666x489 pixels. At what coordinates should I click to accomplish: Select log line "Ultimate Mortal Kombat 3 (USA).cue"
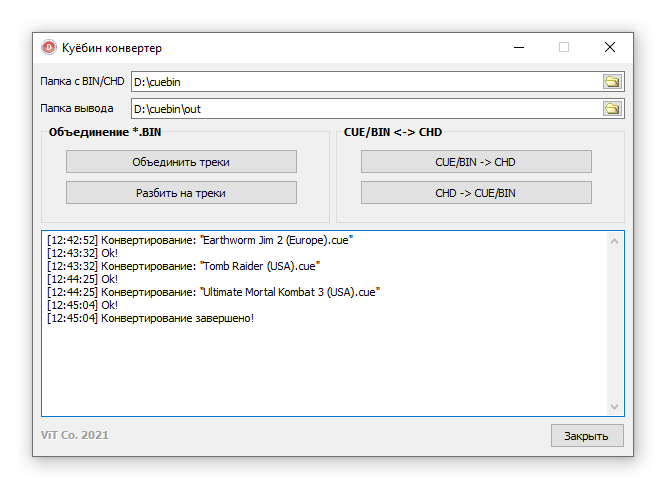coord(213,292)
